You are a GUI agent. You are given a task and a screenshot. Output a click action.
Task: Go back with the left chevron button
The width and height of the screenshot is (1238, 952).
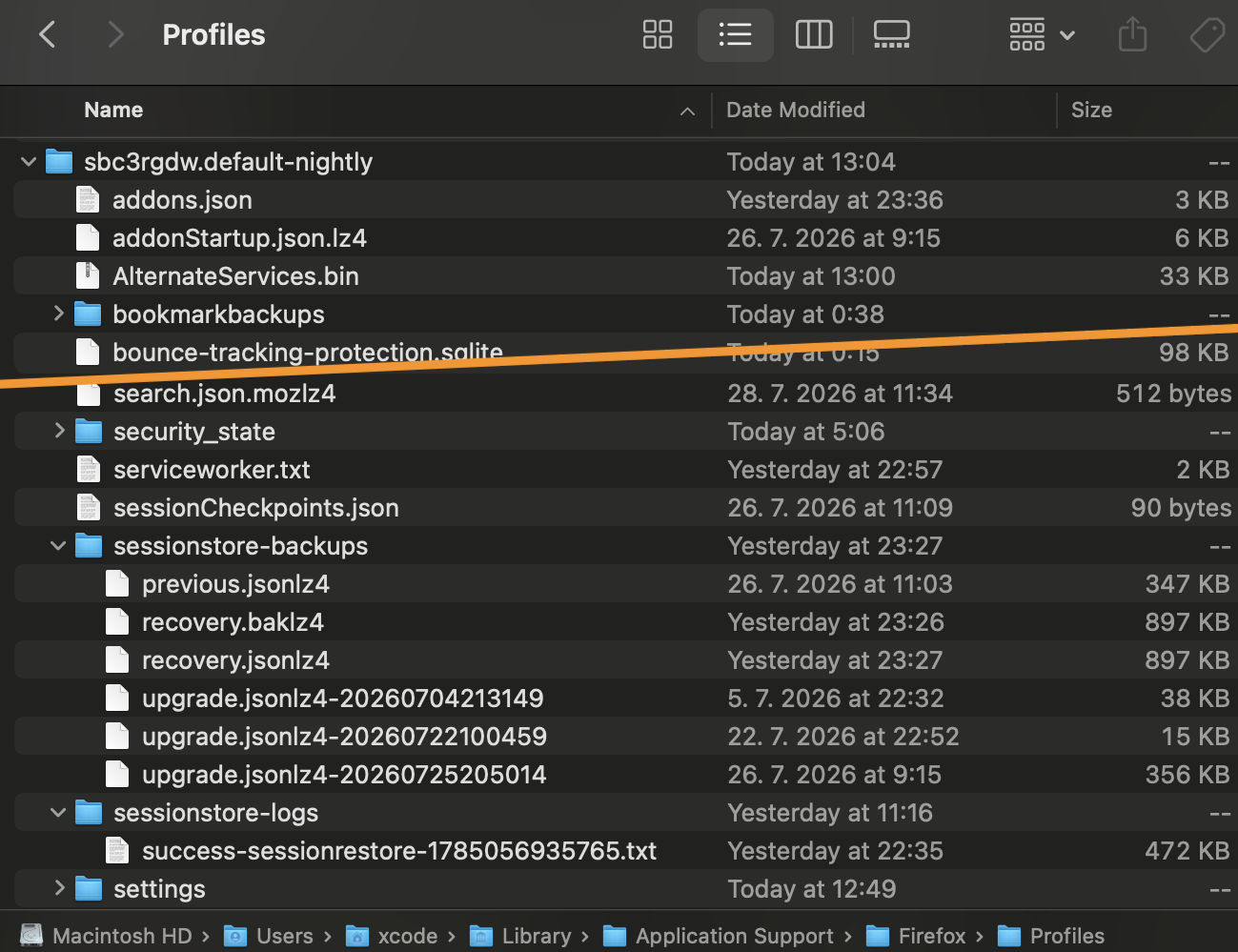click(47, 35)
